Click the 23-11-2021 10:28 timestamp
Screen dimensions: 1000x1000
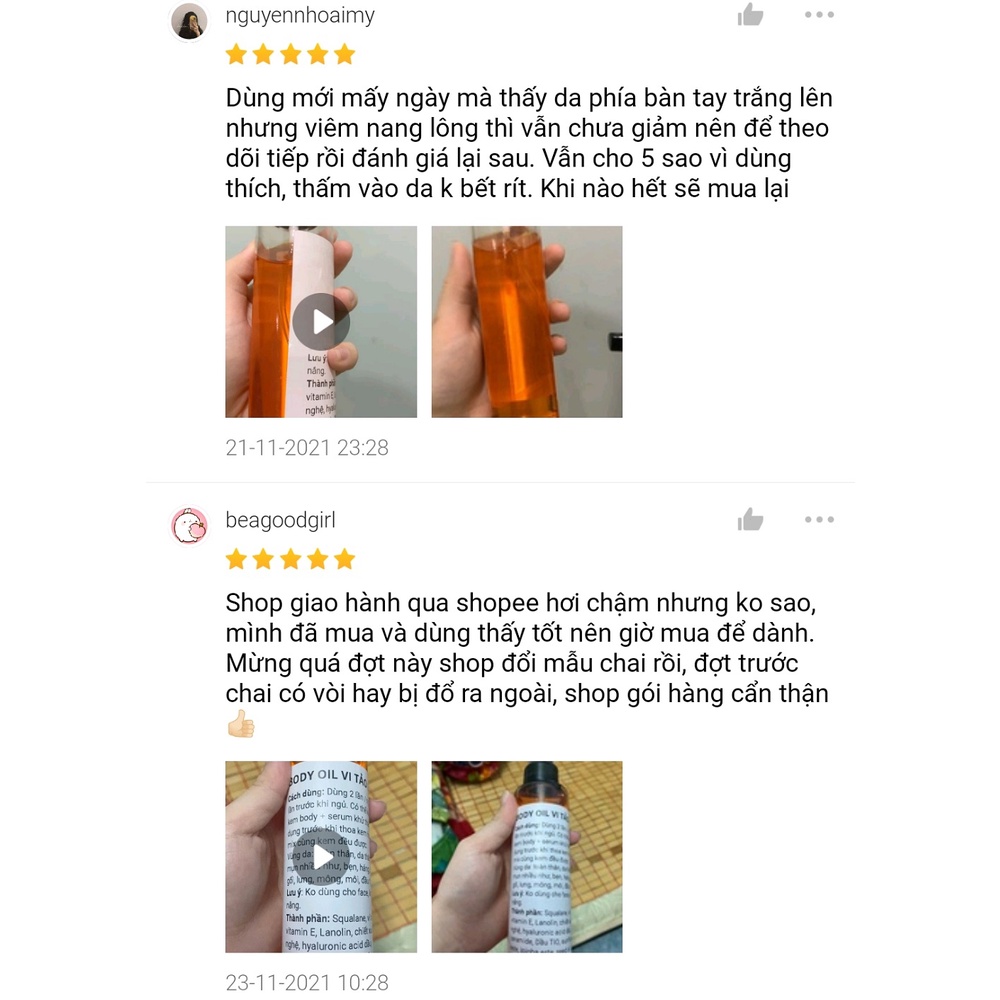tap(307, 982)
